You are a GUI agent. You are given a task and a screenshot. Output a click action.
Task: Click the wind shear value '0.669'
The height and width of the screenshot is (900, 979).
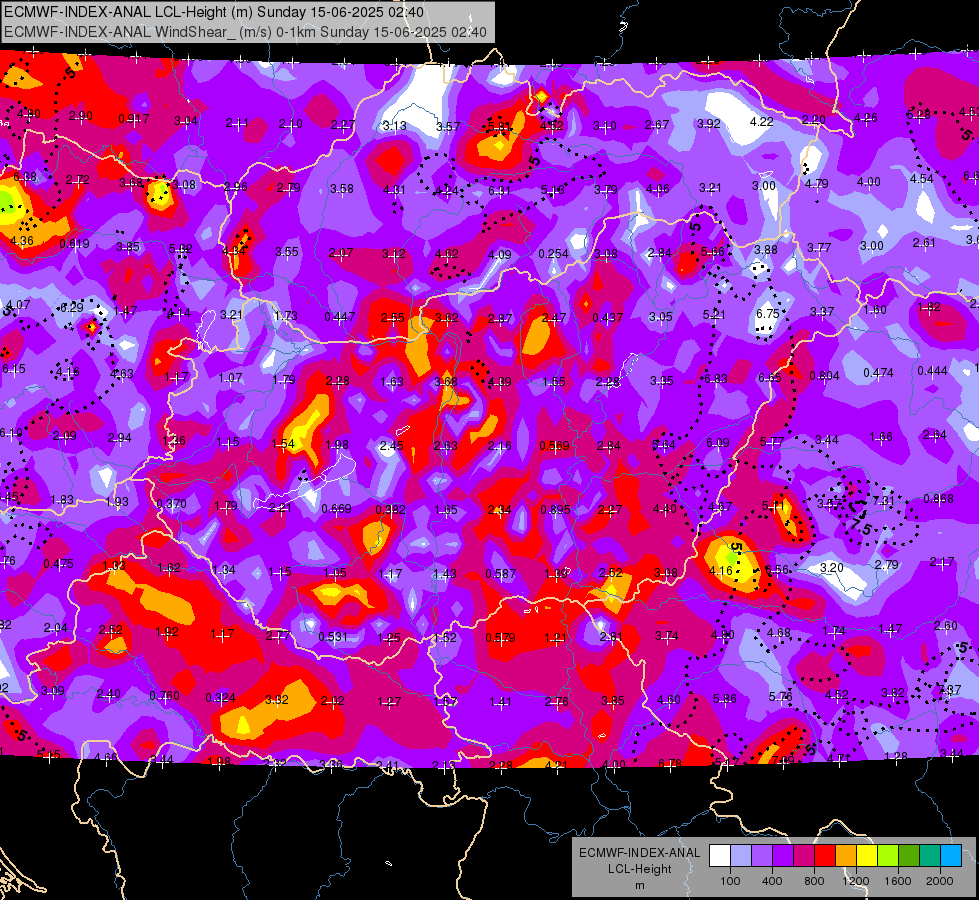click(337, 509)
